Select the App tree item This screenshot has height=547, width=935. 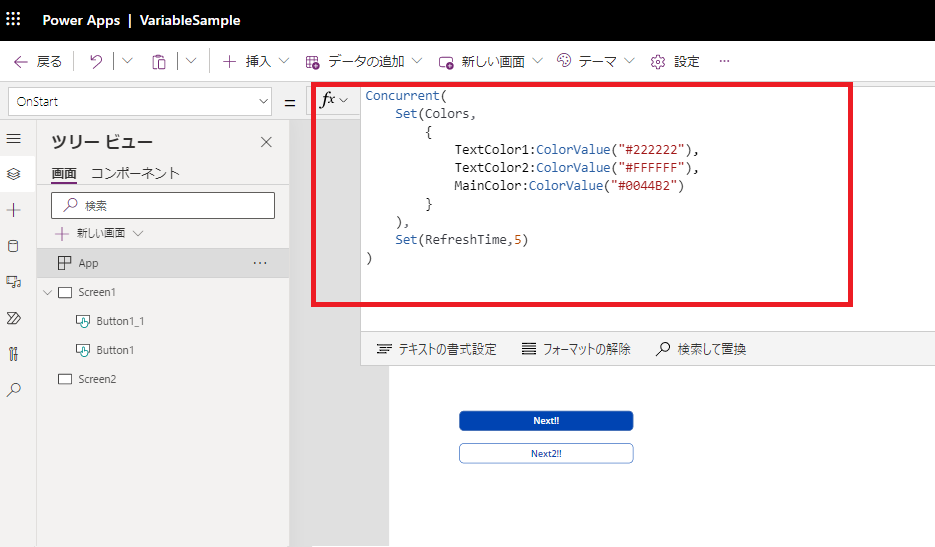pyautogui.click(x=163, y=263)
